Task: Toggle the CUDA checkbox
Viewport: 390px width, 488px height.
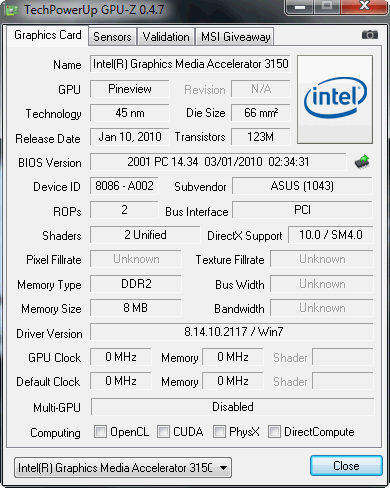Action: 163,431
